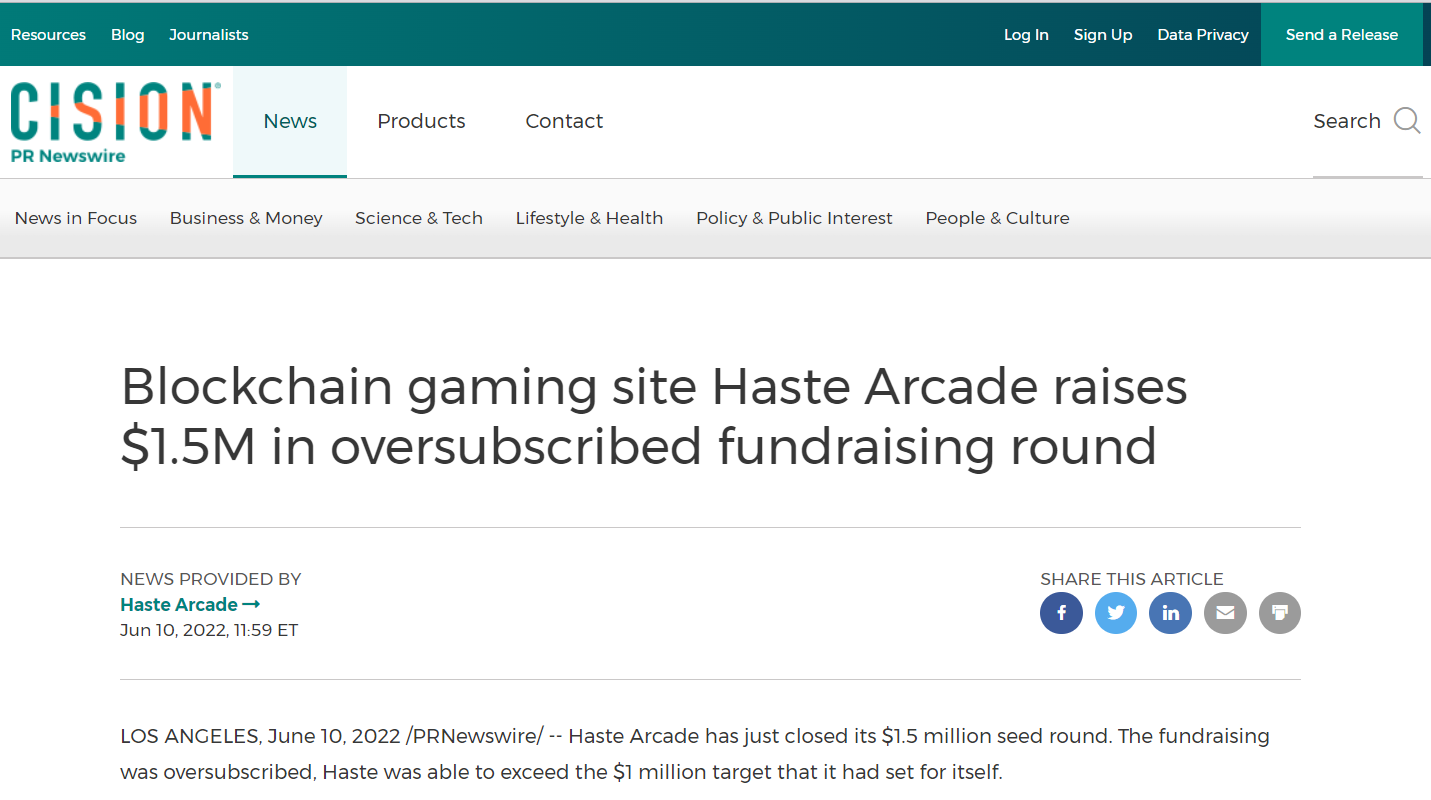Open Lifestyle & Health category
Image resolution: width=1431 pixels, height=800 pixels.
coord(589,218)
